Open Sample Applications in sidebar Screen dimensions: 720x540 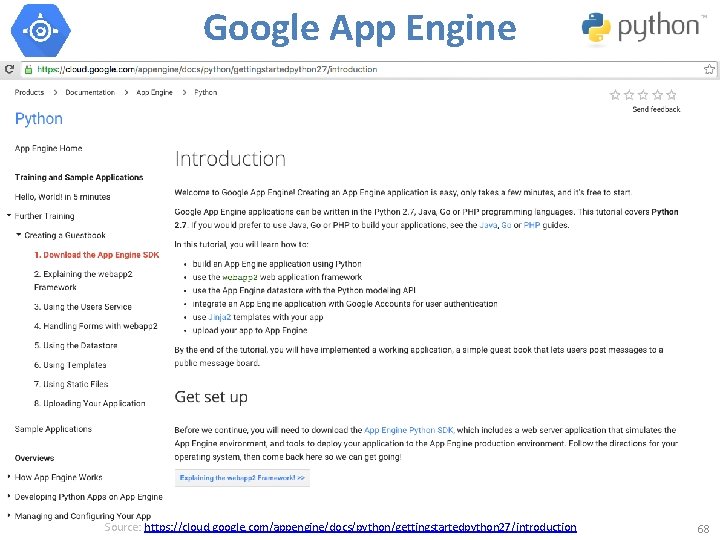click(x=53, y=429)
